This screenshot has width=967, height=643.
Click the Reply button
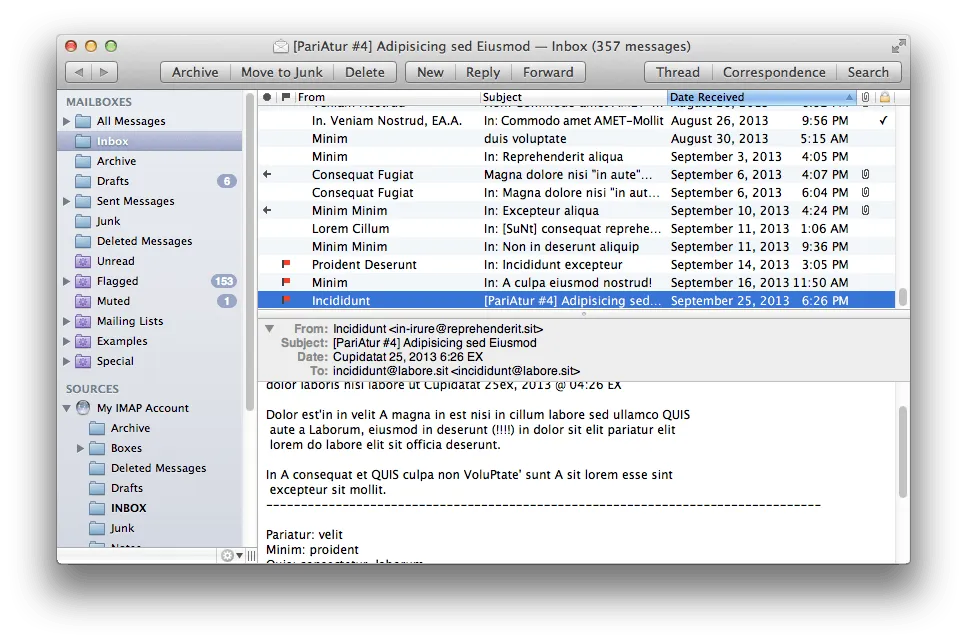click(x=483, y=71)
